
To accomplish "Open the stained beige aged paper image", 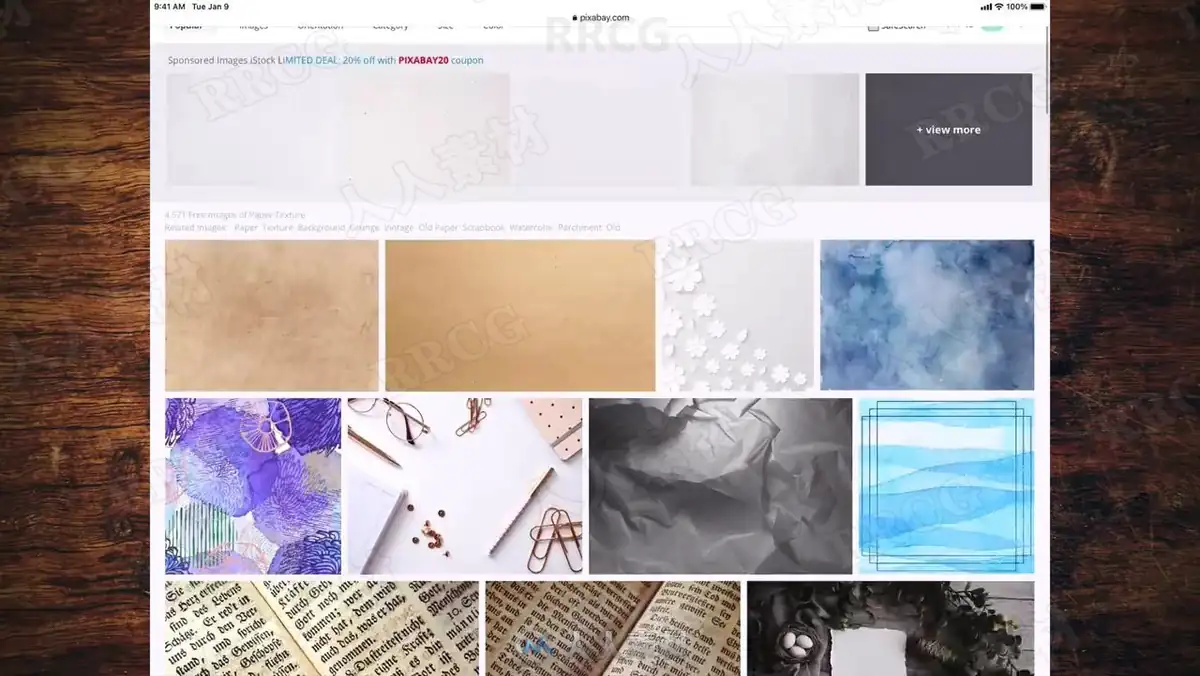I will click(x=272, y=315).
